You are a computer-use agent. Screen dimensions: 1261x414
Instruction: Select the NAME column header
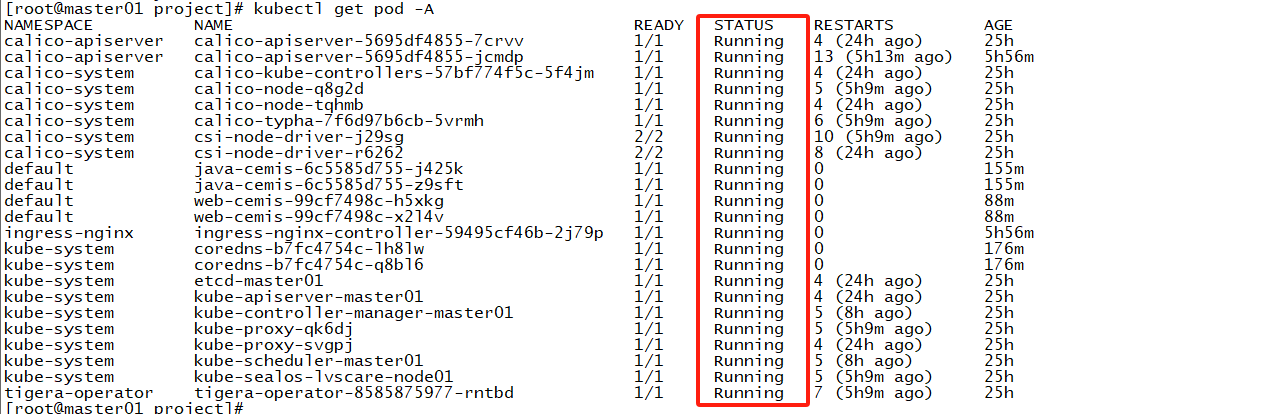coord(214,25)
